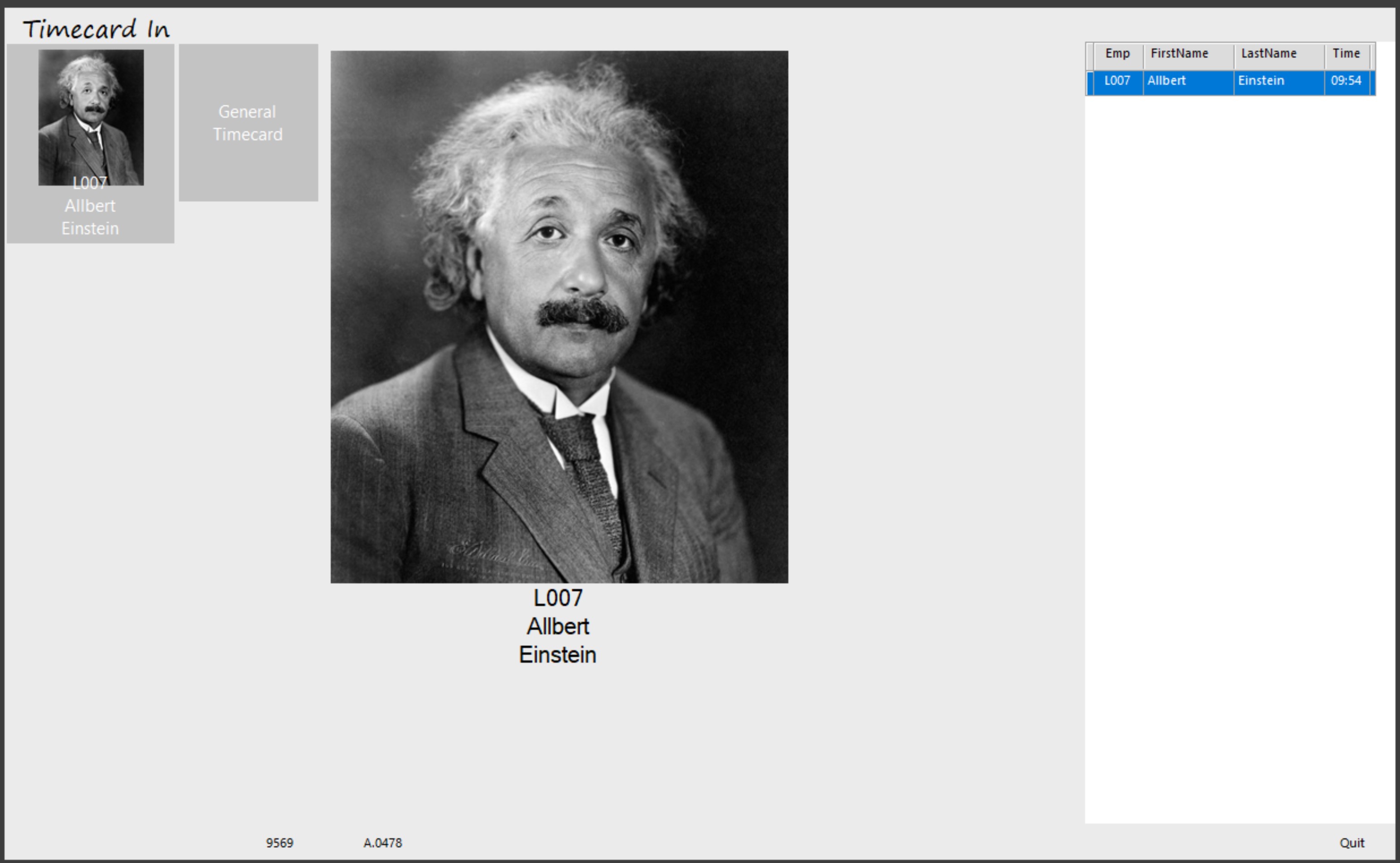The image size is (1400, 863).
Task: Select the Einstein cell in the grid
Action: coord(1278,81)
